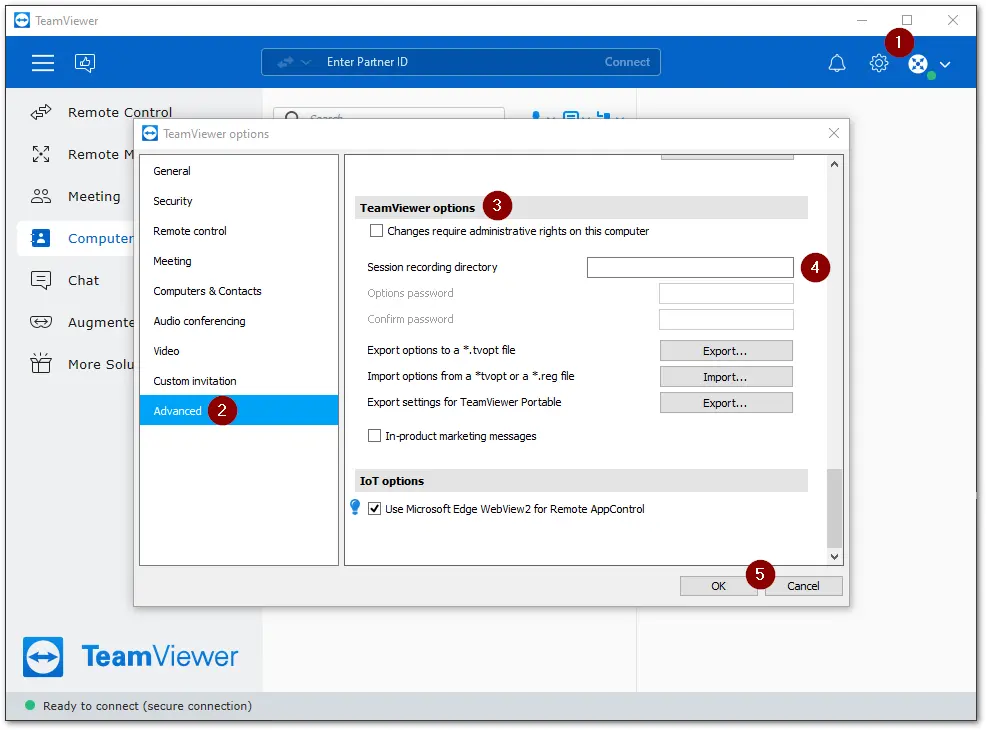Image resolution: width=986 pixels, height=730 pixels.
Task: Open Computers & Contacts sidebar icon
Action: (x=41, y=238)
